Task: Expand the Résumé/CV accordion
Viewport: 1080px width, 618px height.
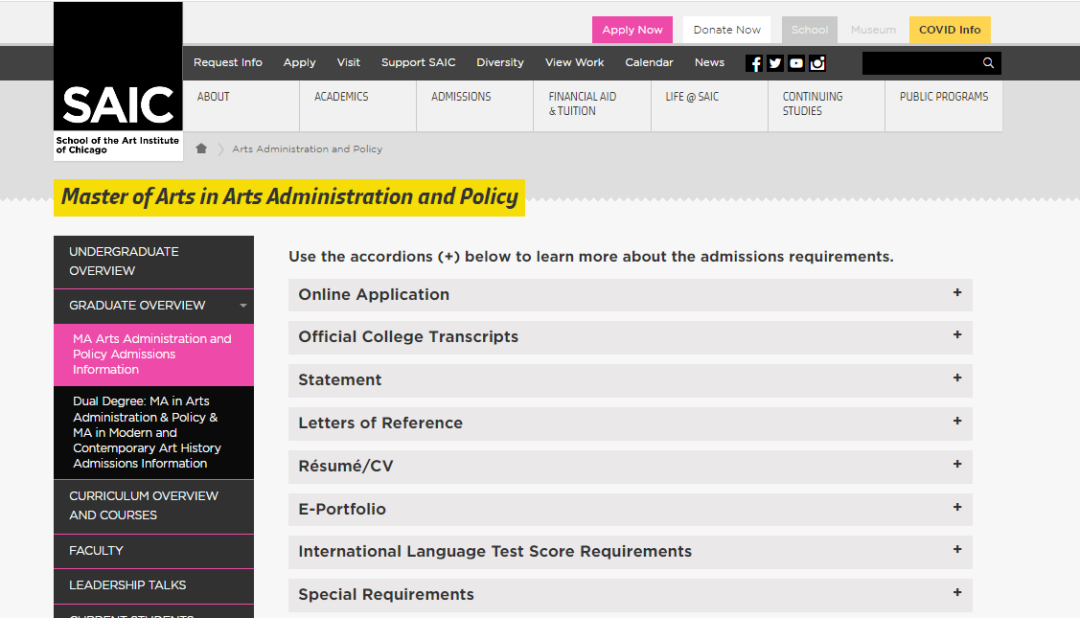Action: pos(630,466)
